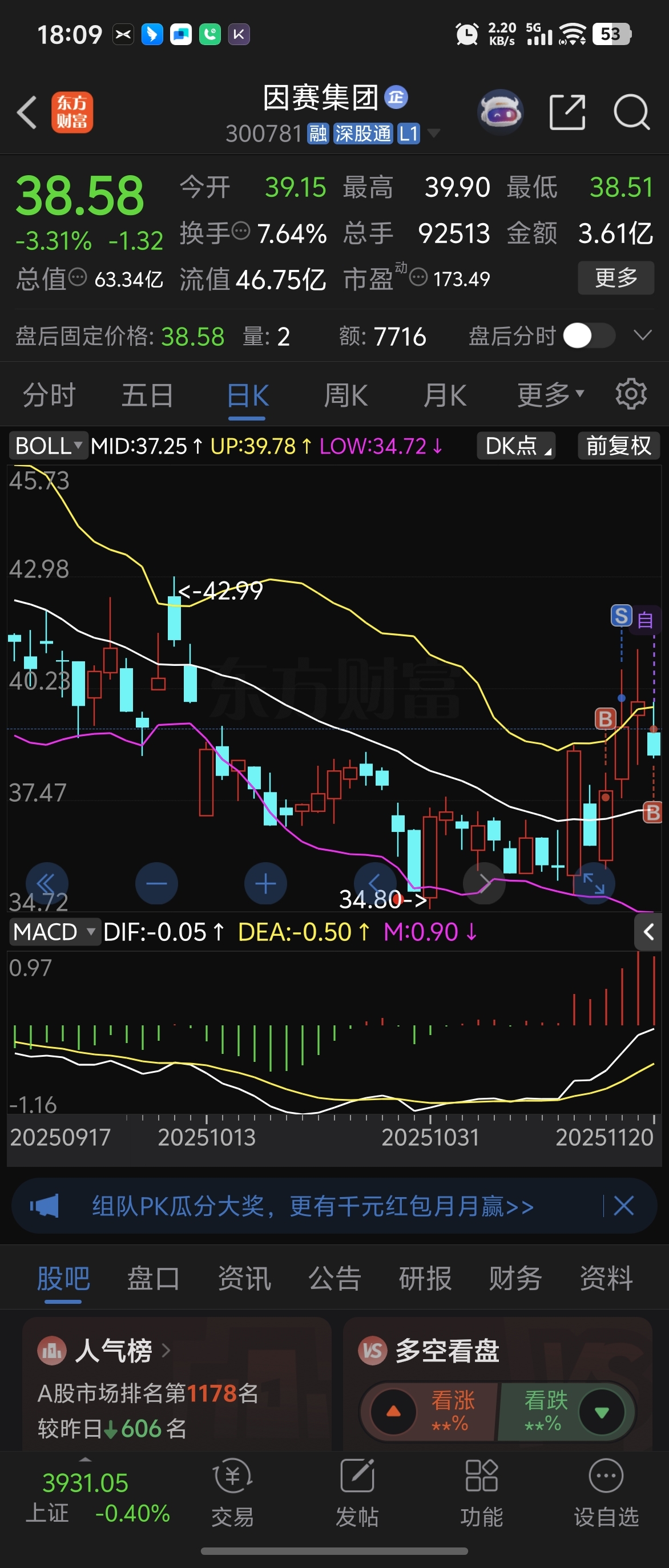This screenshot has width=669, height=1568.
Task: Open the 股吧 tab
Action: (63, 1278)
